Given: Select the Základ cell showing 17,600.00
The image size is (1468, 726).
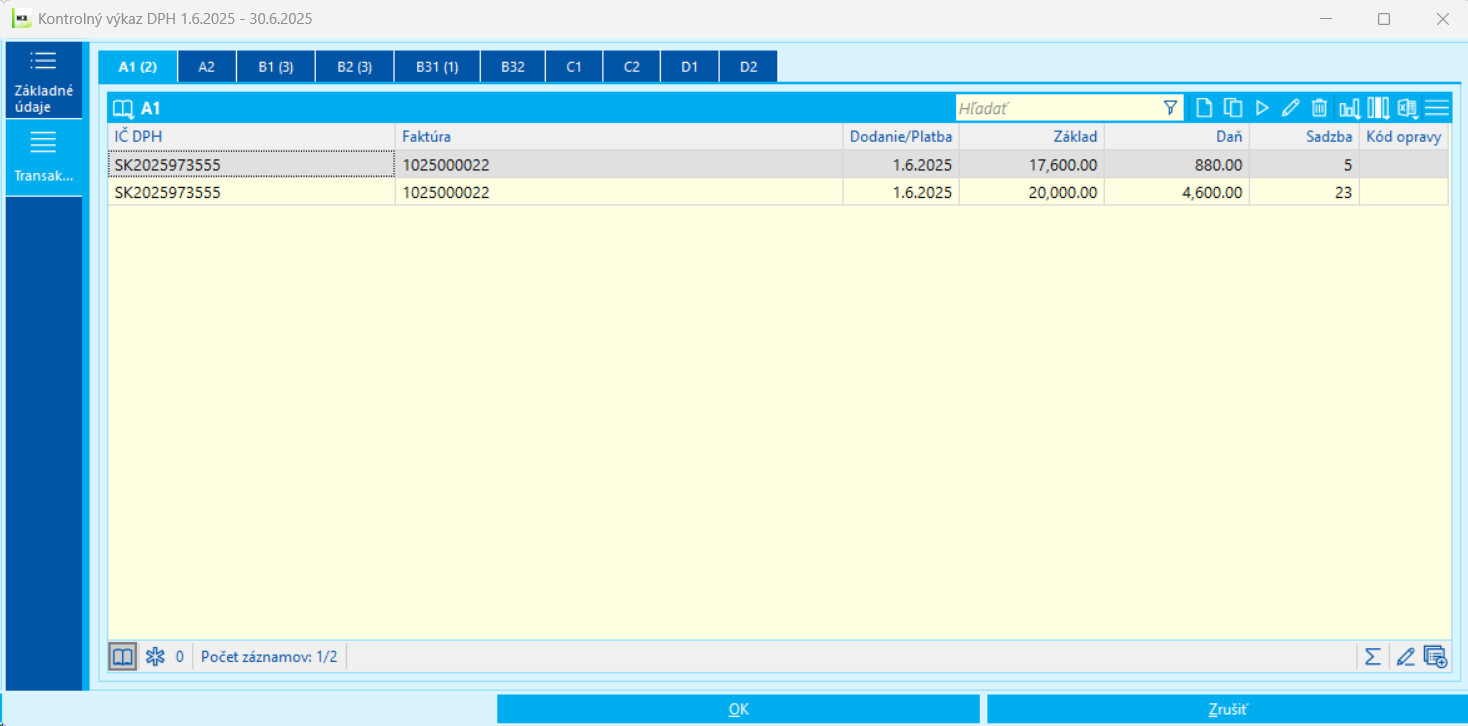Looking at the screenshot, I should coord(1032,165).
